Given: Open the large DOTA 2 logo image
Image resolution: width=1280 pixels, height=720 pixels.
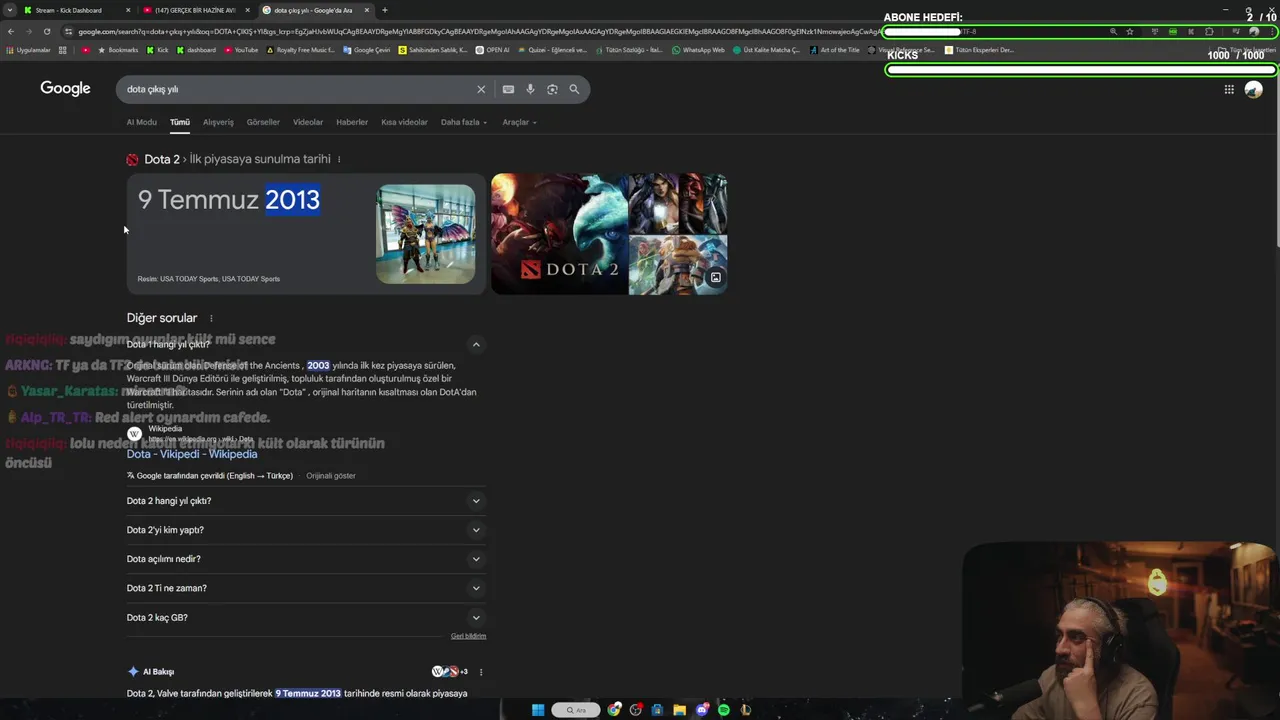Looking at the screenshot, I should pos(559,234).
